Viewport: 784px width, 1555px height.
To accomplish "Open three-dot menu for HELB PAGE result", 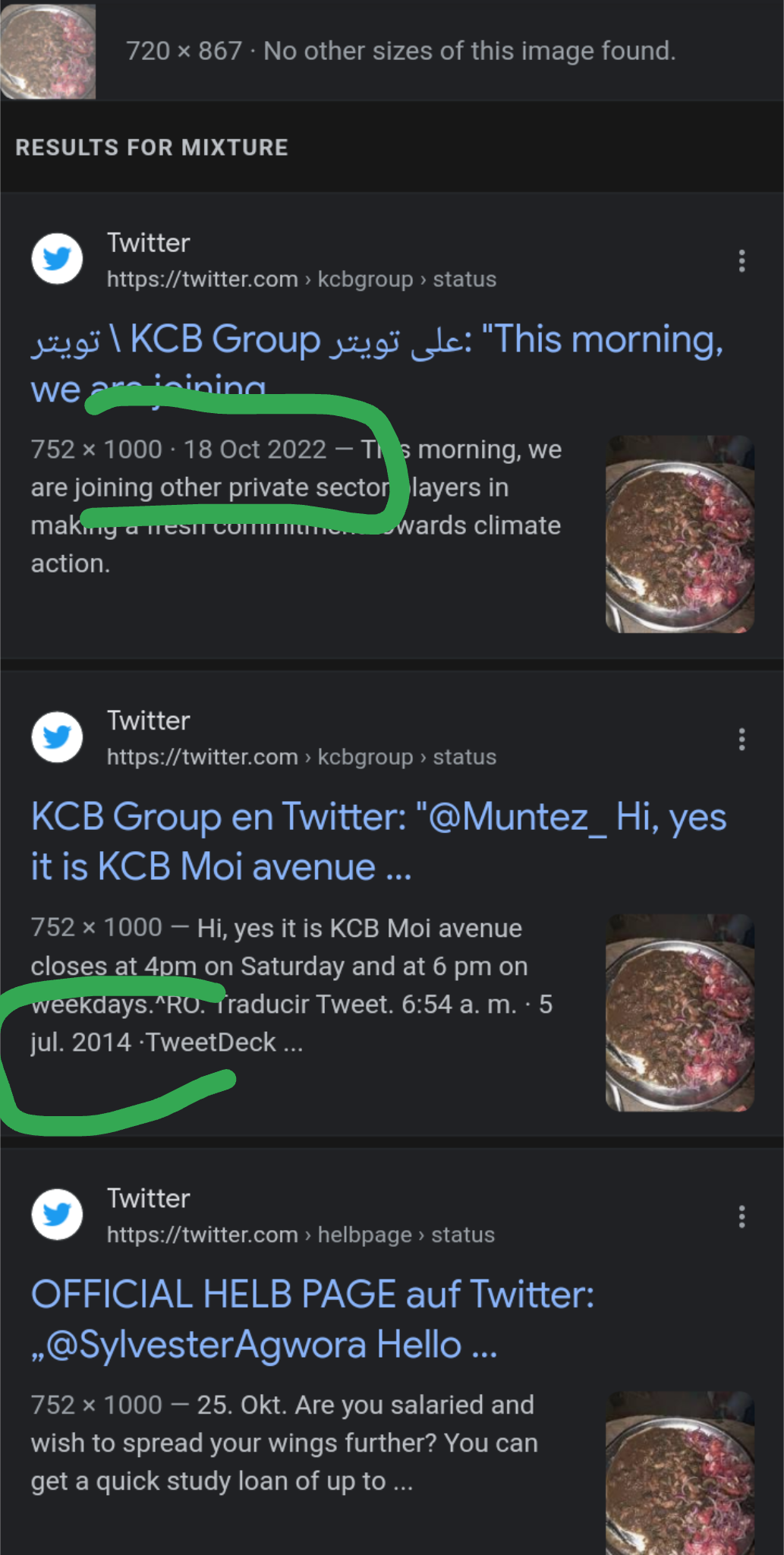I will (x=741, y=1216).
